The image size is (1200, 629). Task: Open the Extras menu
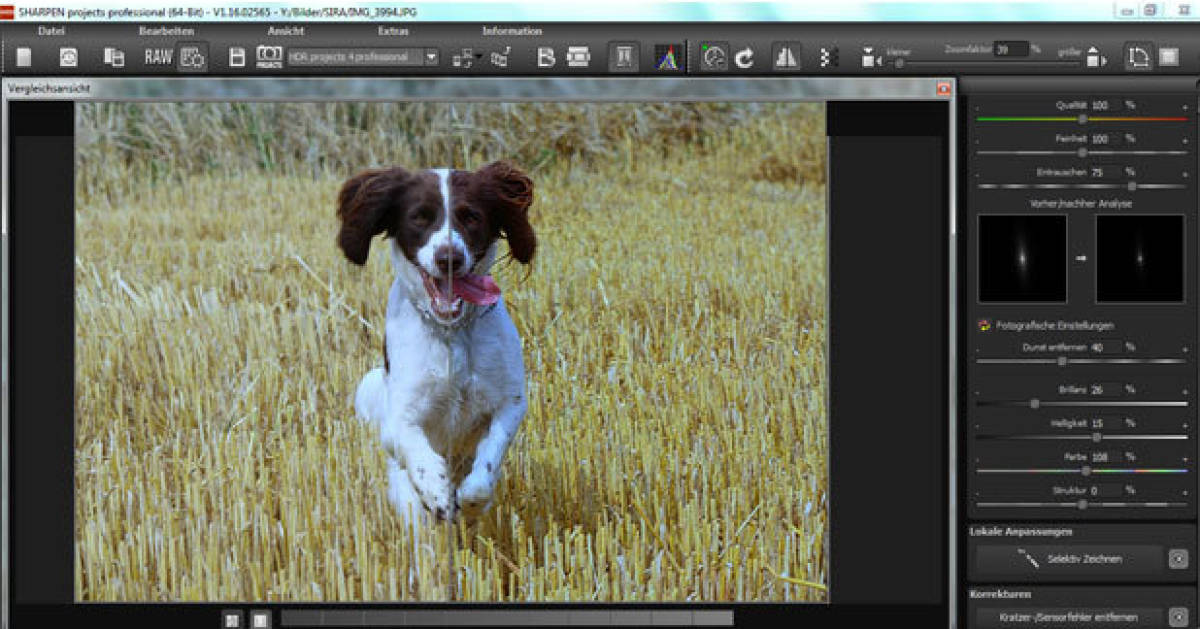pyautogui.click(x=393, y=31)
